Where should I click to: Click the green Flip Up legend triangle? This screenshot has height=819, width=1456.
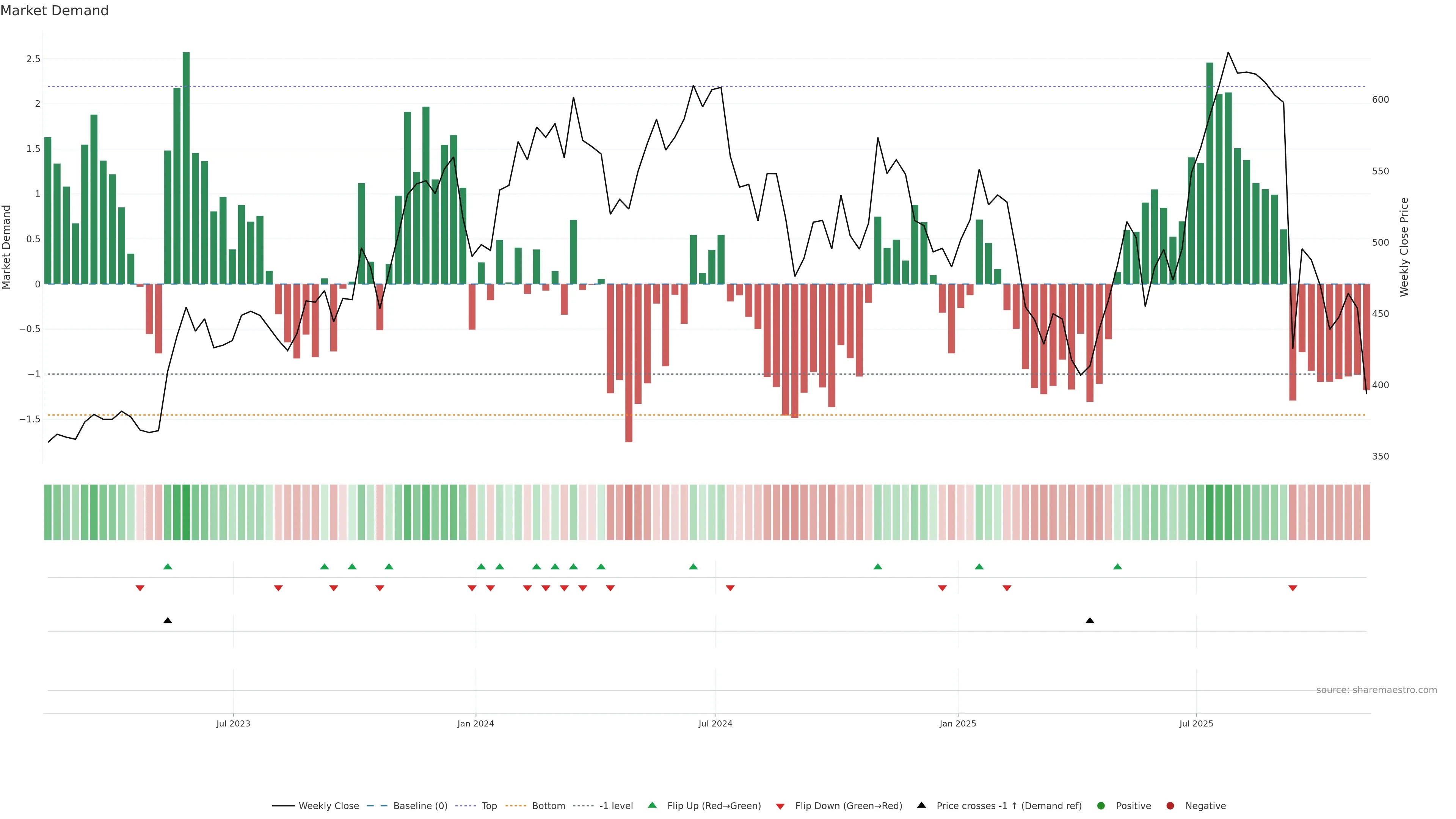(652, 805)
